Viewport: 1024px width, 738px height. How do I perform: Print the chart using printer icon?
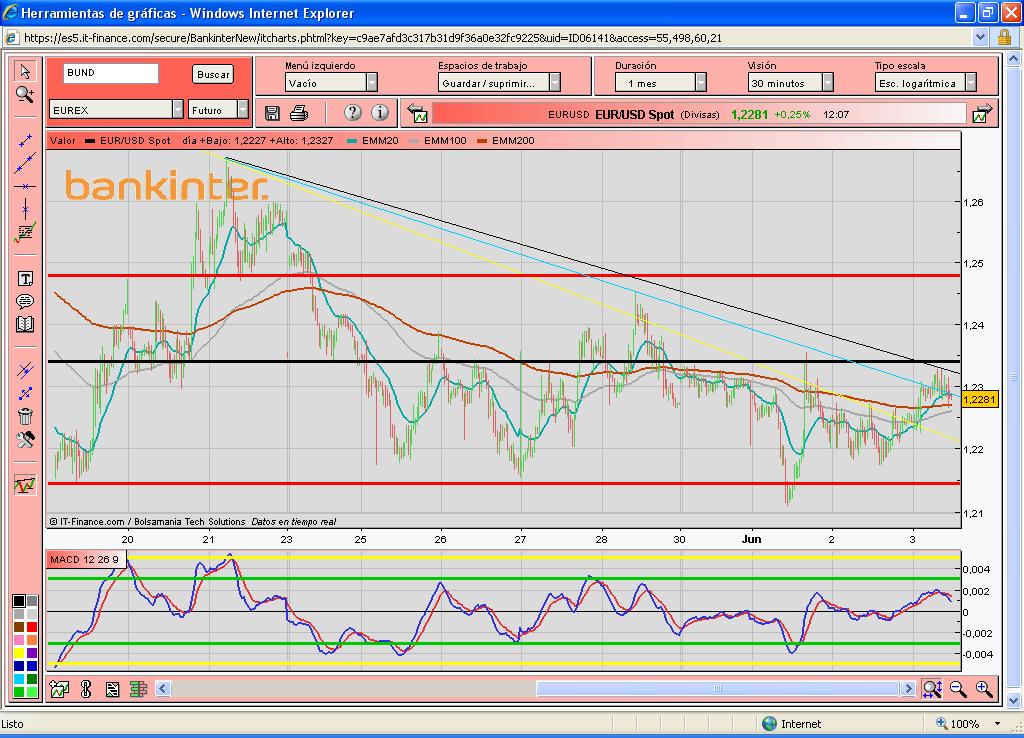[299, 113]
